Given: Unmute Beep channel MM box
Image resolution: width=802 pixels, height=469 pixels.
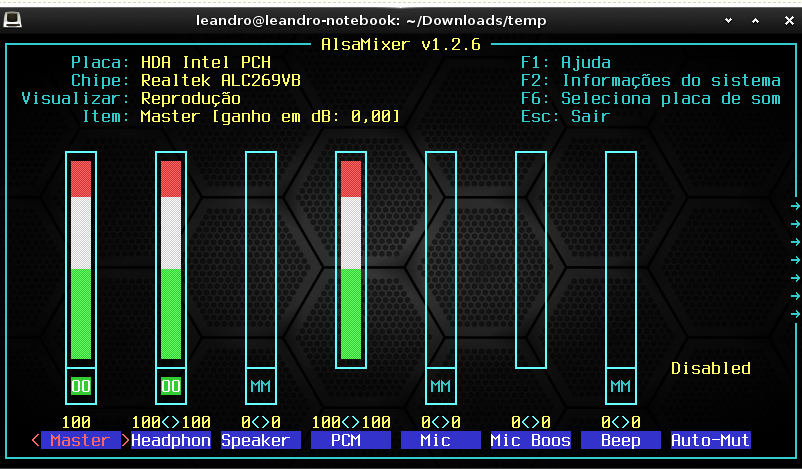Looking at the screenshot, I should [x=621, y=386].
